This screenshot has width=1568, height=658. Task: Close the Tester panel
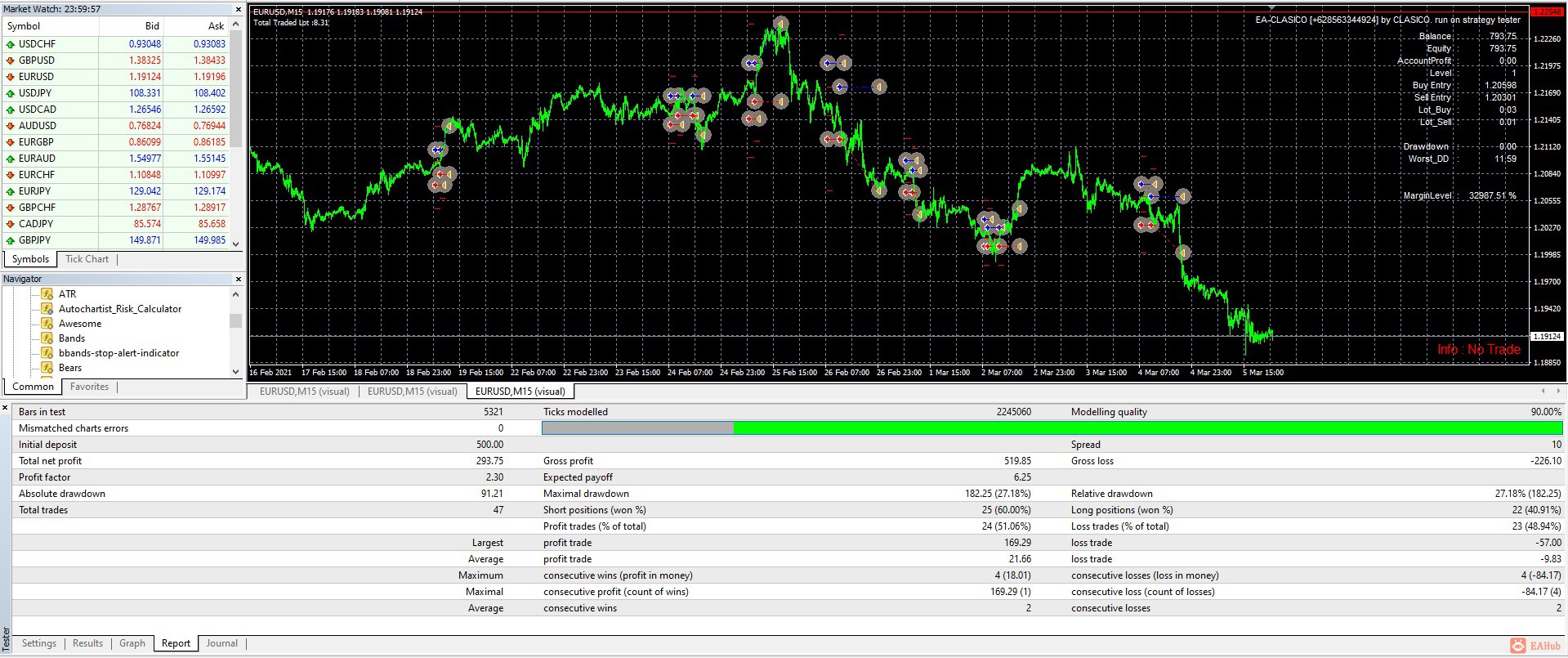point(6,407)
